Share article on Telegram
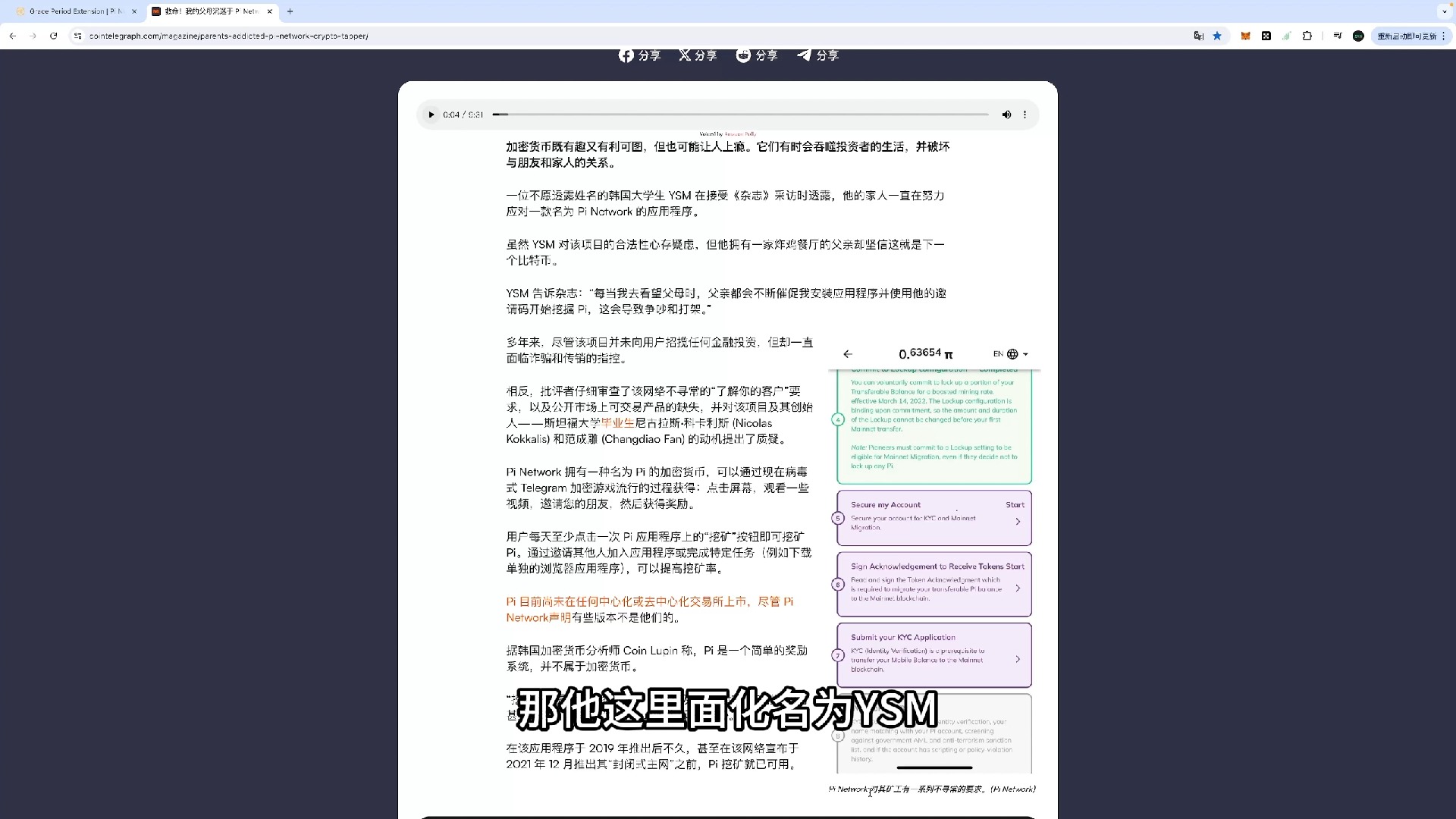Image resolution: width=1456 pixels, height=819 pixels. [x=817, y=55]
